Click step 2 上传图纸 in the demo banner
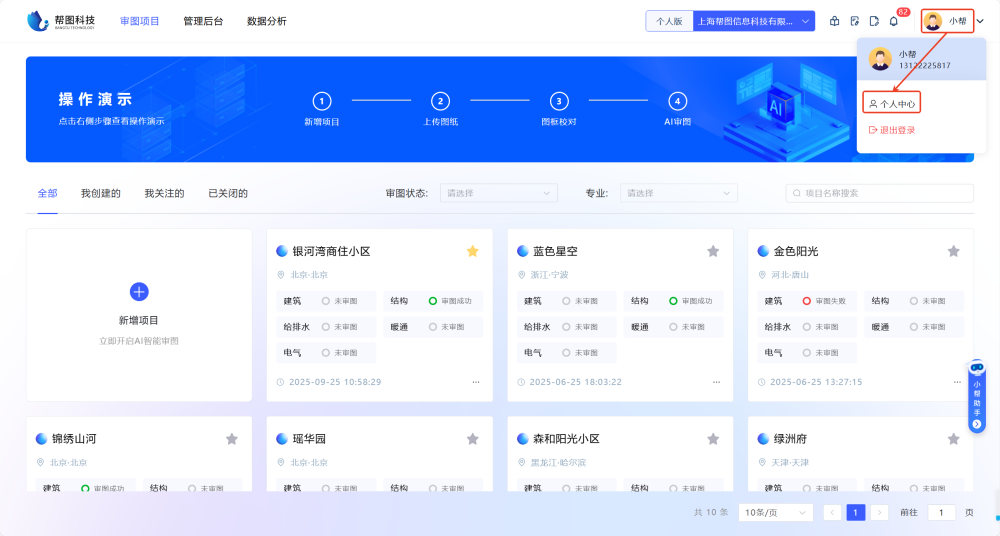Viewport: 1000px width, 536px height. tap(440, 101)
